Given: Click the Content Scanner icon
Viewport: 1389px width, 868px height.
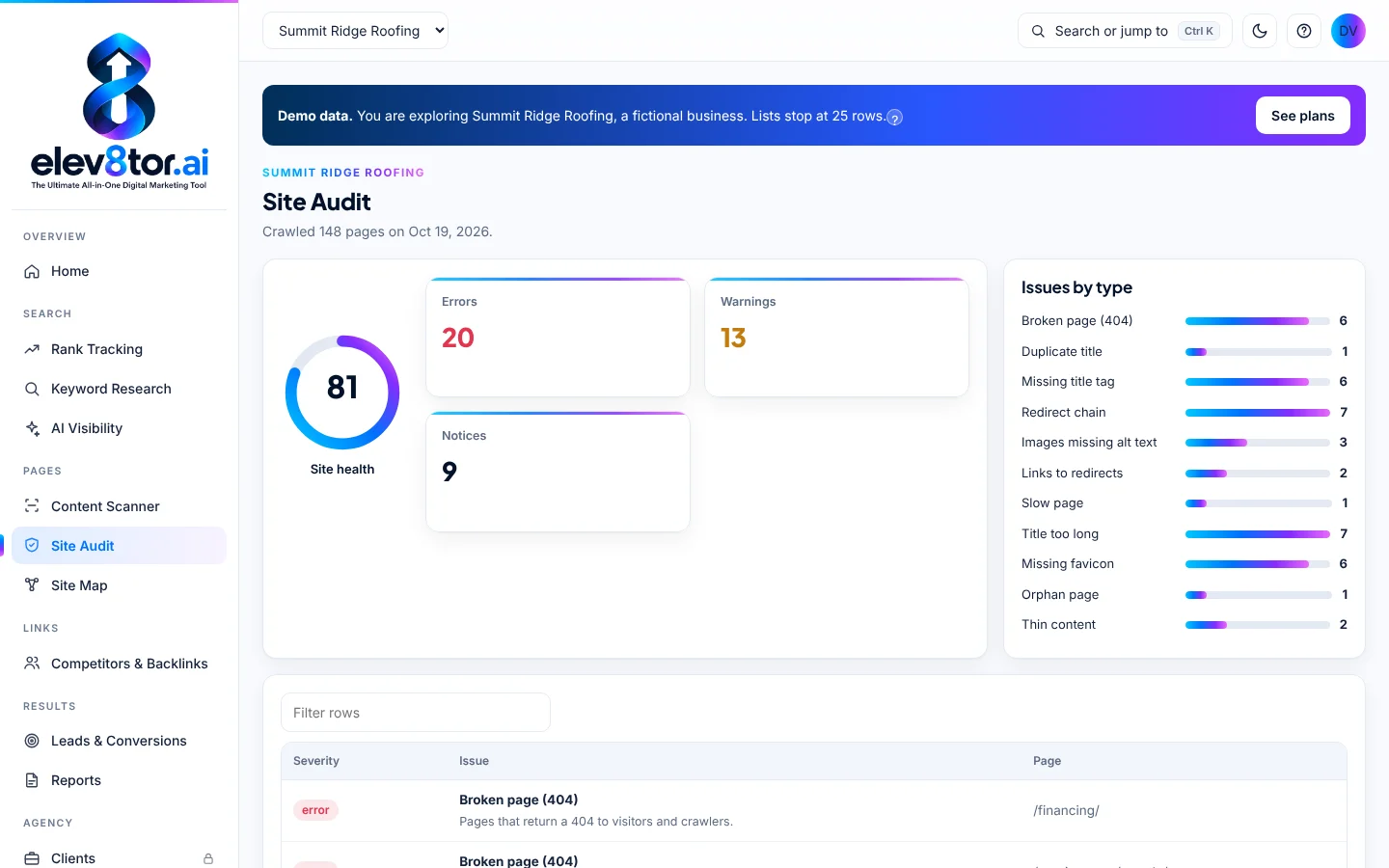Looking at the screenshot, I should click(32, 506).
